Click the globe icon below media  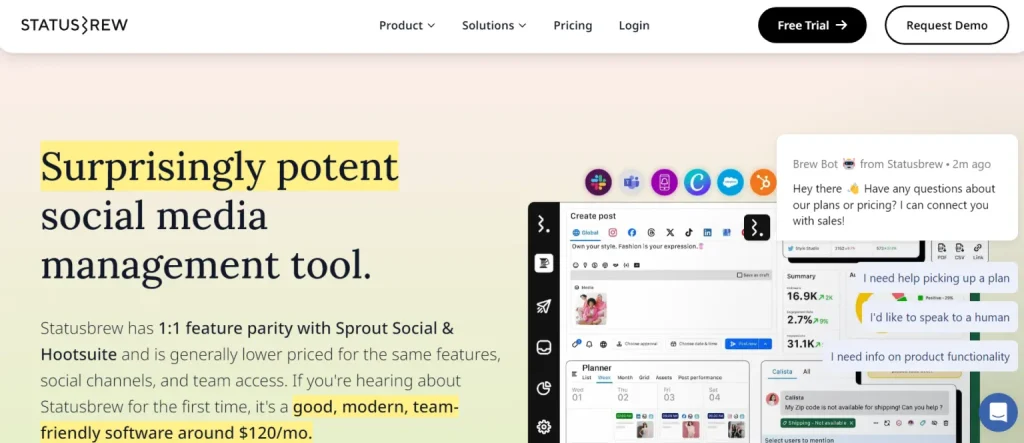point(603,344)
